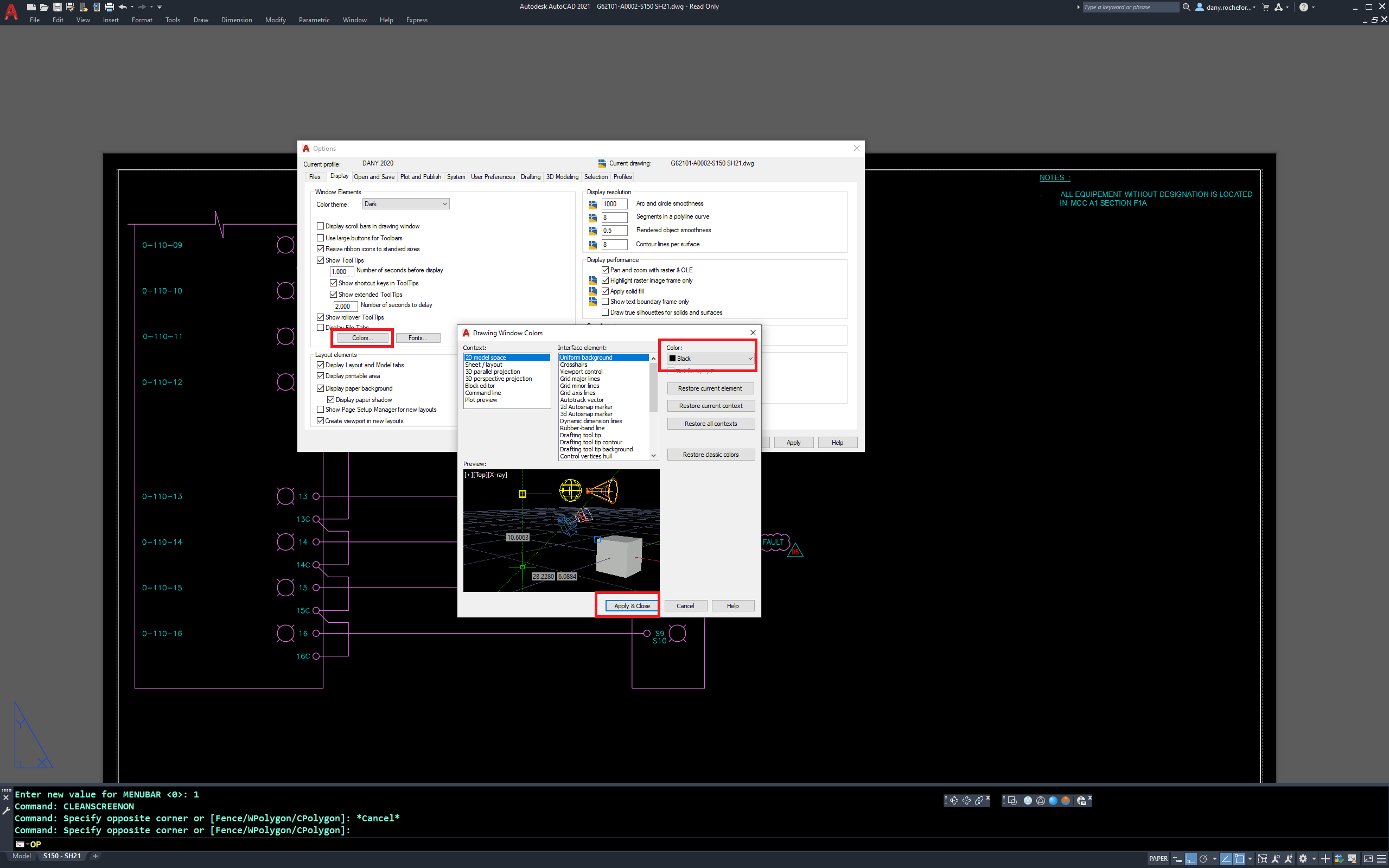Switch to the 3D Modeling tab in Options
Viewport: 1389px width, 868px height.
pyautogui.click(x=562, y=177)
